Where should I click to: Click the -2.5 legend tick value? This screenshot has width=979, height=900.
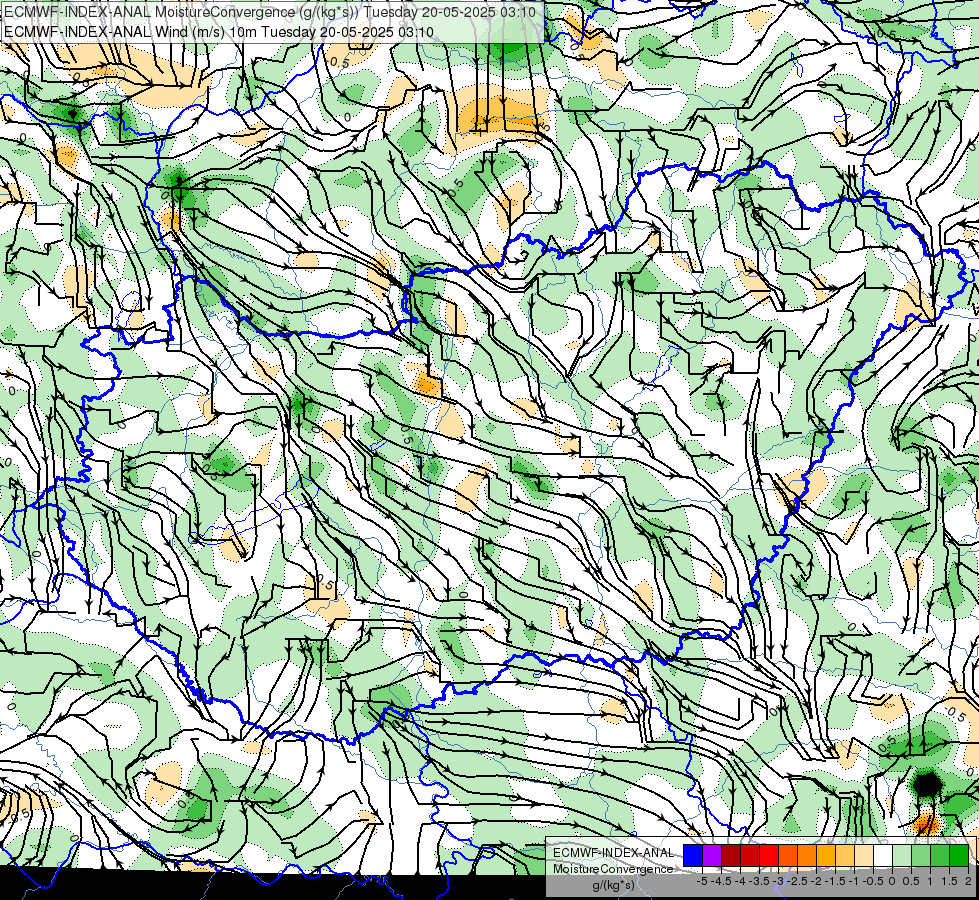pyautogui.click(x=797, y=881)
